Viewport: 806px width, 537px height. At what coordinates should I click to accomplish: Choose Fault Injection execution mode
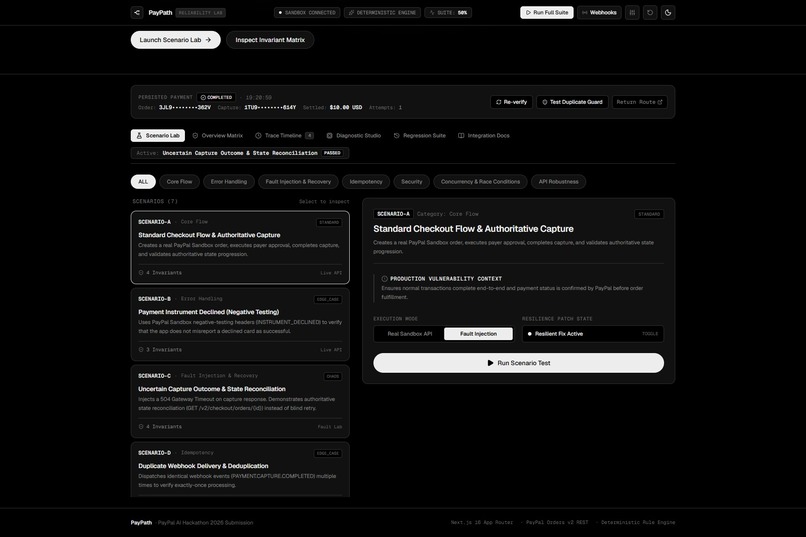[x=479, y=334]
